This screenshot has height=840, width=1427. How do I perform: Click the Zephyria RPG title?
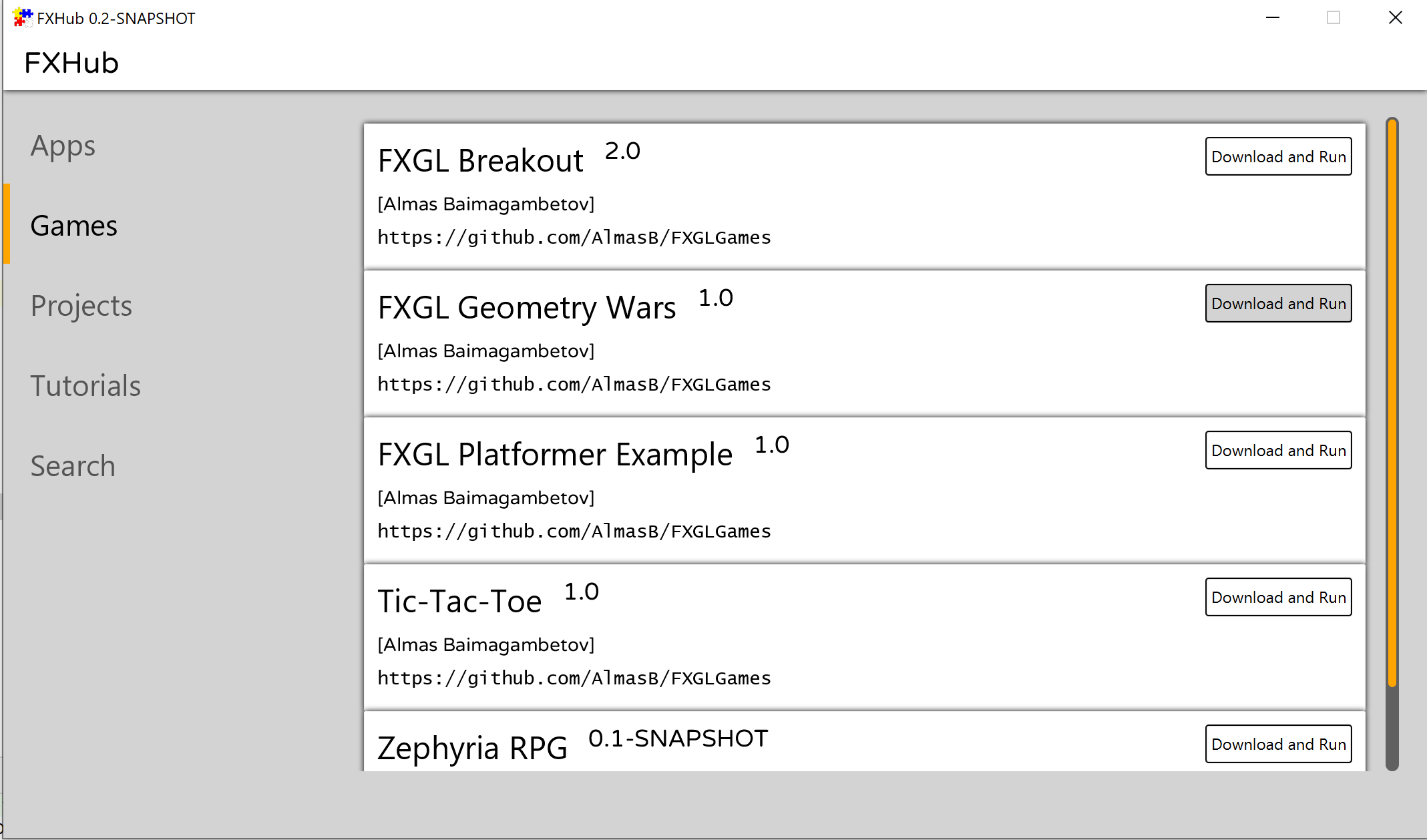pyautogui.click(x=472, y=748)
